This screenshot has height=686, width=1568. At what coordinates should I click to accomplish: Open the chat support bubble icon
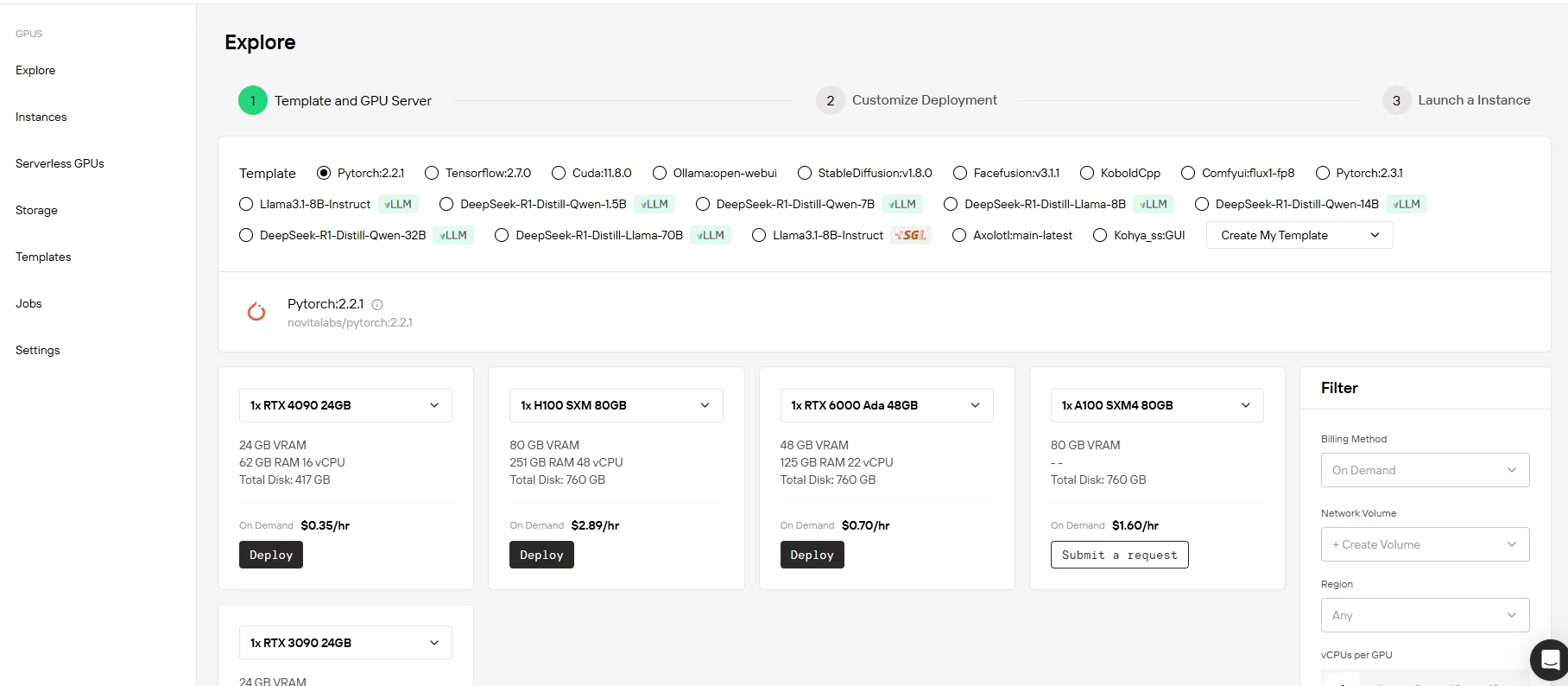[x=1550, y=661]
